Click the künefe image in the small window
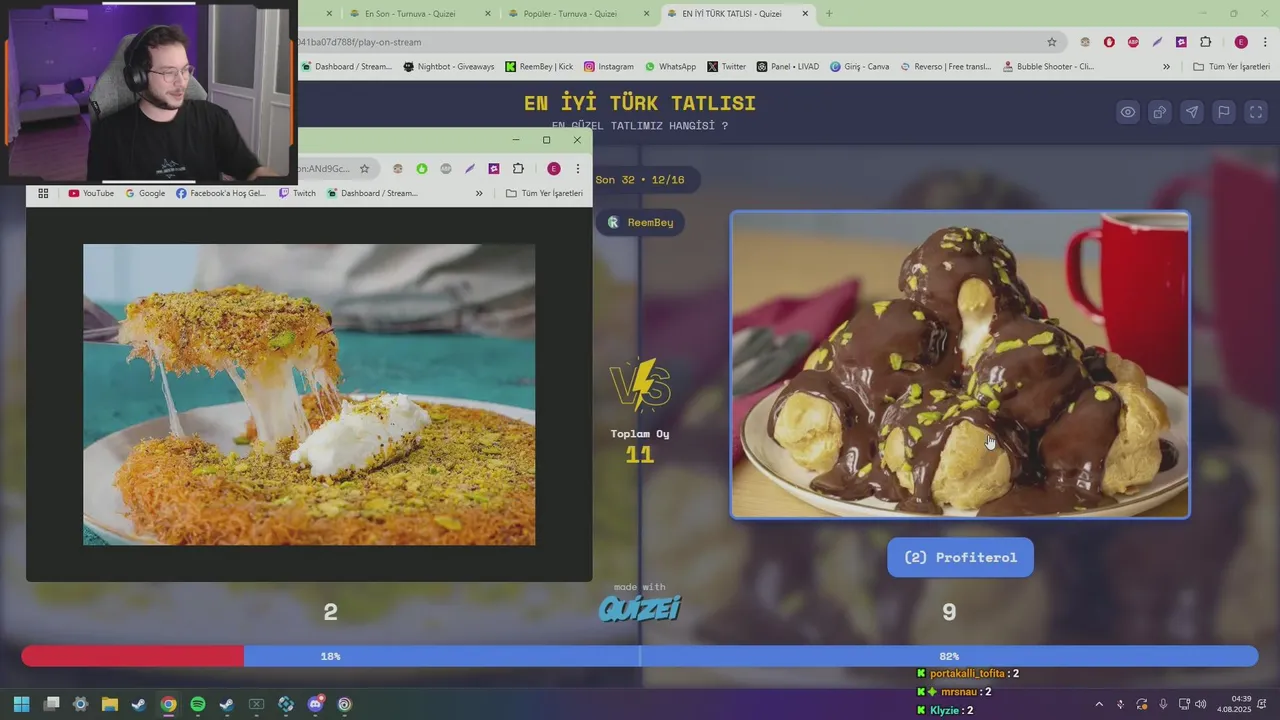 309,395
